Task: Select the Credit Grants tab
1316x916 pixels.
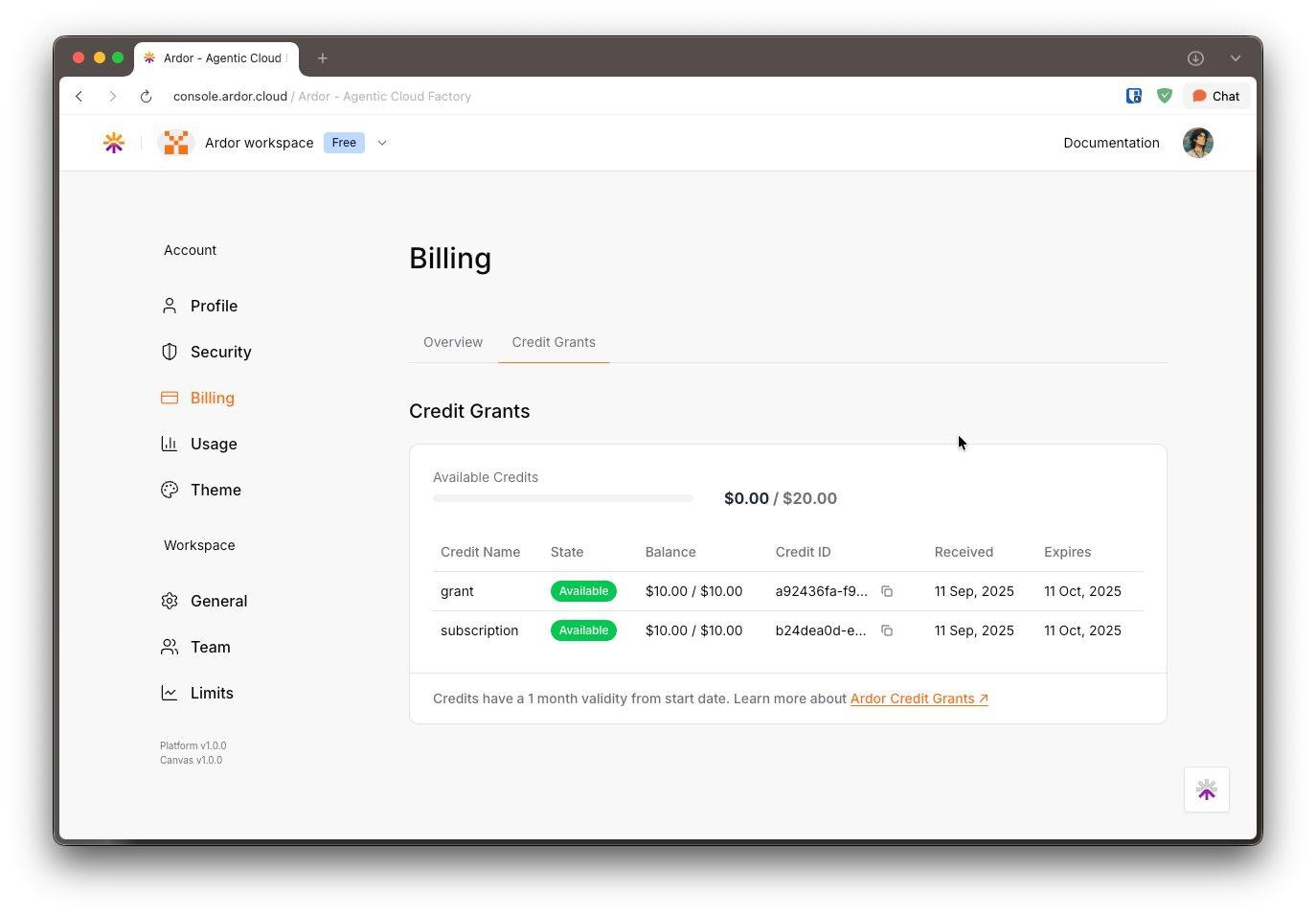Action: tap(554, 341)
